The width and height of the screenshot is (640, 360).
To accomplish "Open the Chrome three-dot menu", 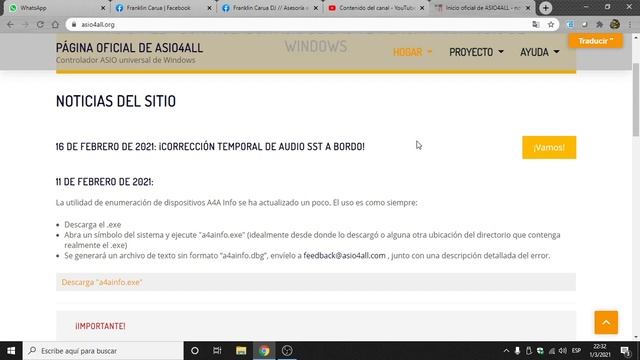I will pyautogui.click(x=630, y=24).
